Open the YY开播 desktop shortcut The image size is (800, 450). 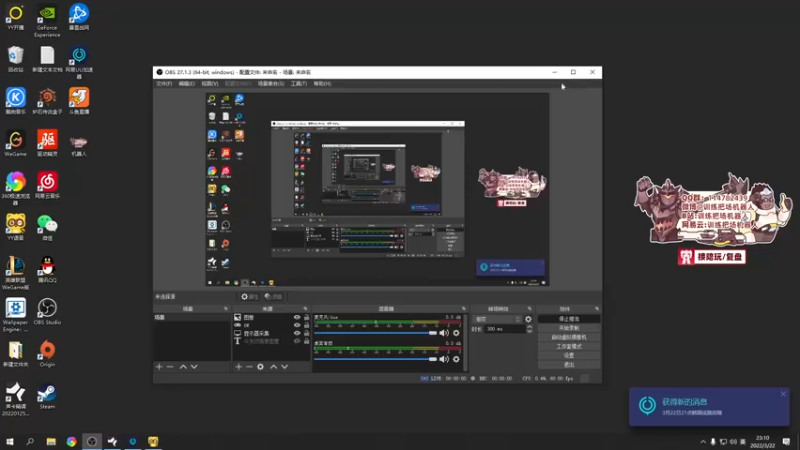pos(15,17)
